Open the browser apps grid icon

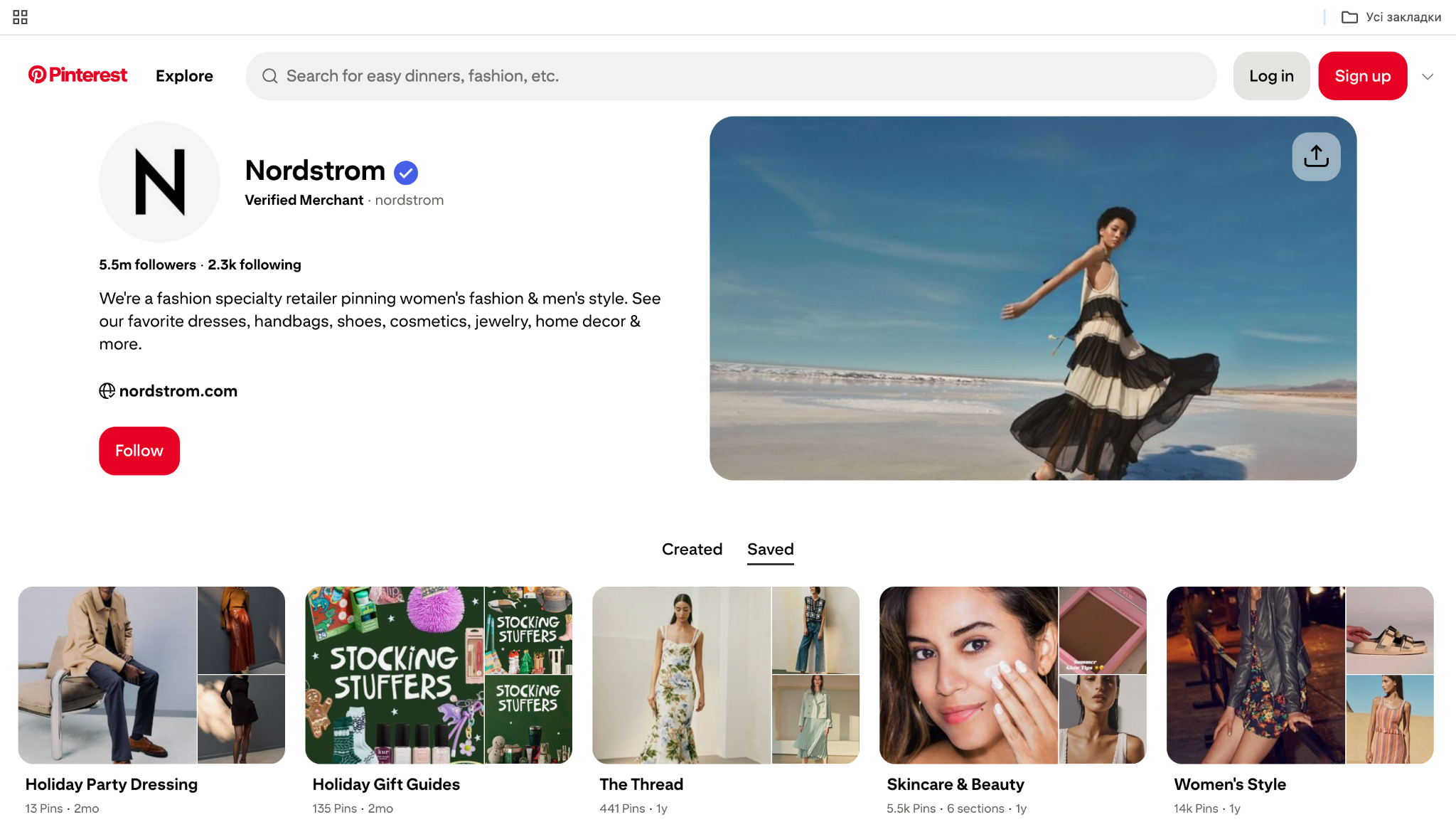(20, 17)
